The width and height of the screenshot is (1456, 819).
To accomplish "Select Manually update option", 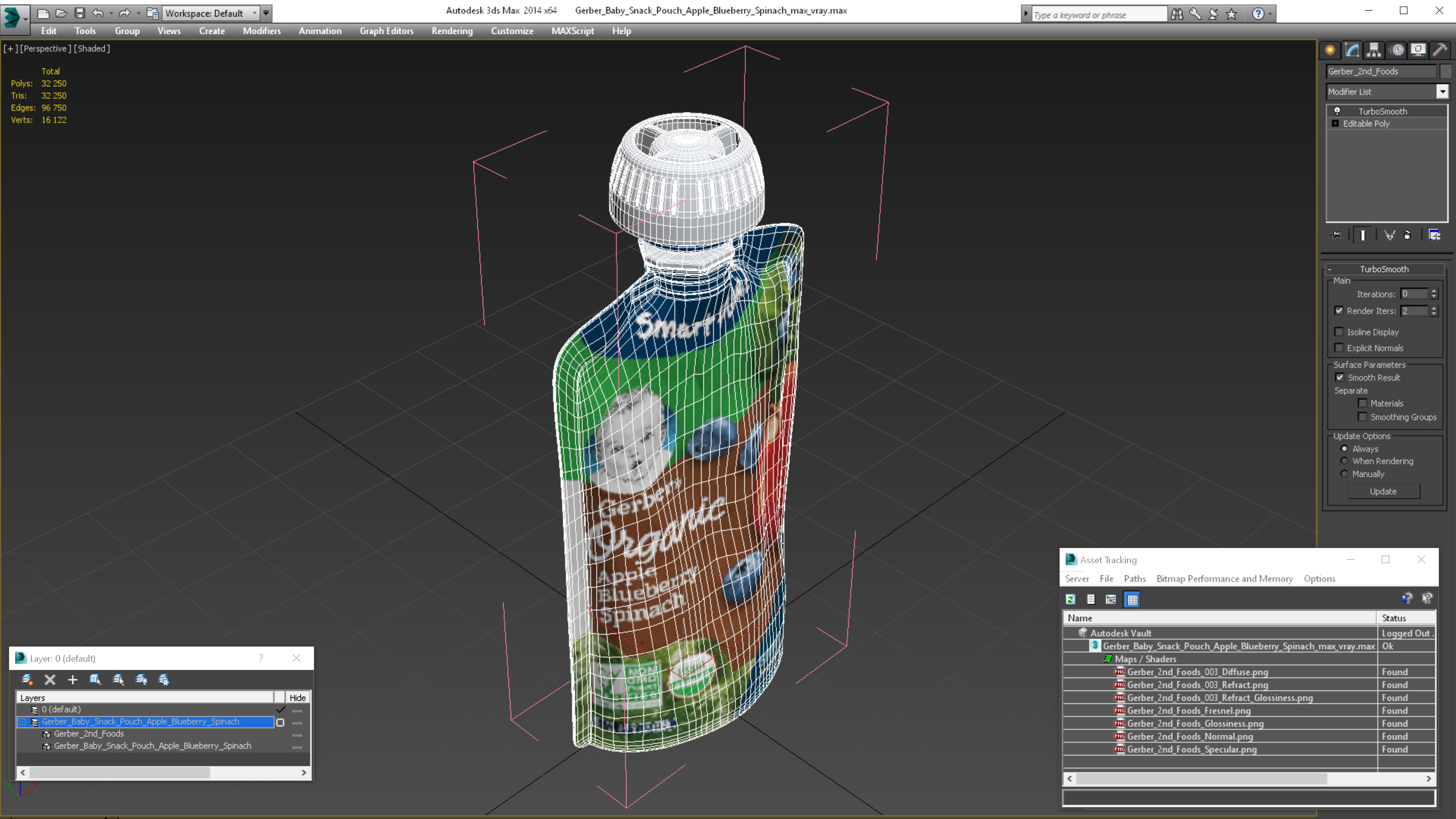I will [1344, 474].
